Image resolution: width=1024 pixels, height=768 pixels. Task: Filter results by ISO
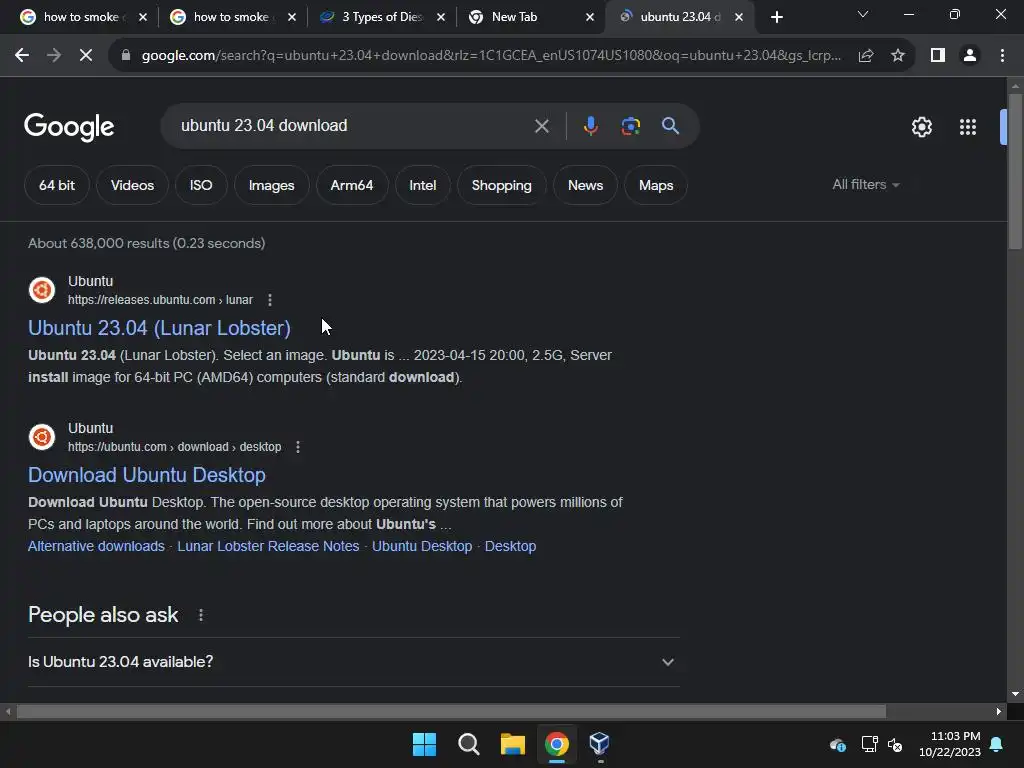point(201,185)
